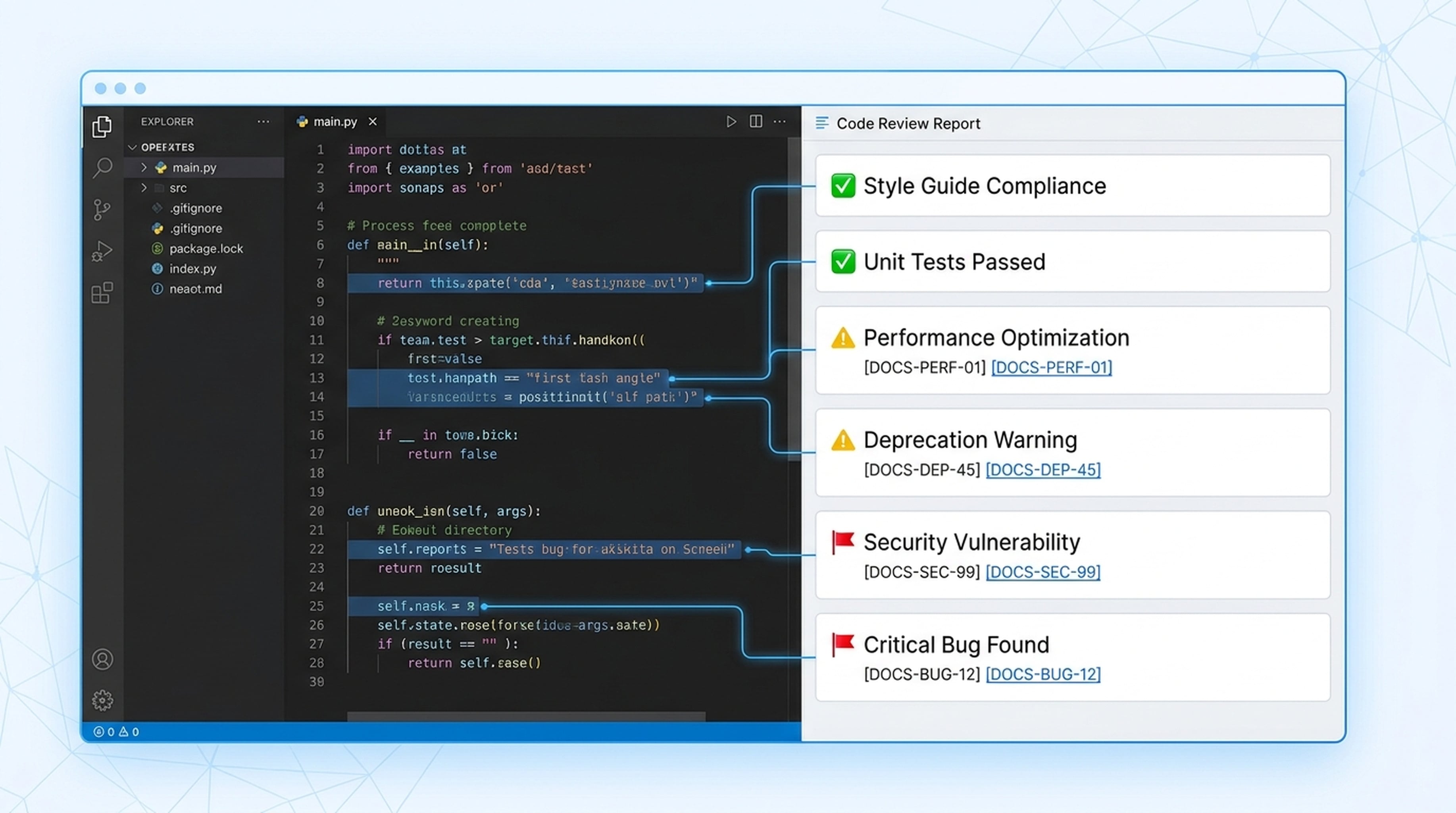Collapse the OPEFXTES folder section chevron
This screenshot has height=813, width=1456.
[x=133, y=148]
